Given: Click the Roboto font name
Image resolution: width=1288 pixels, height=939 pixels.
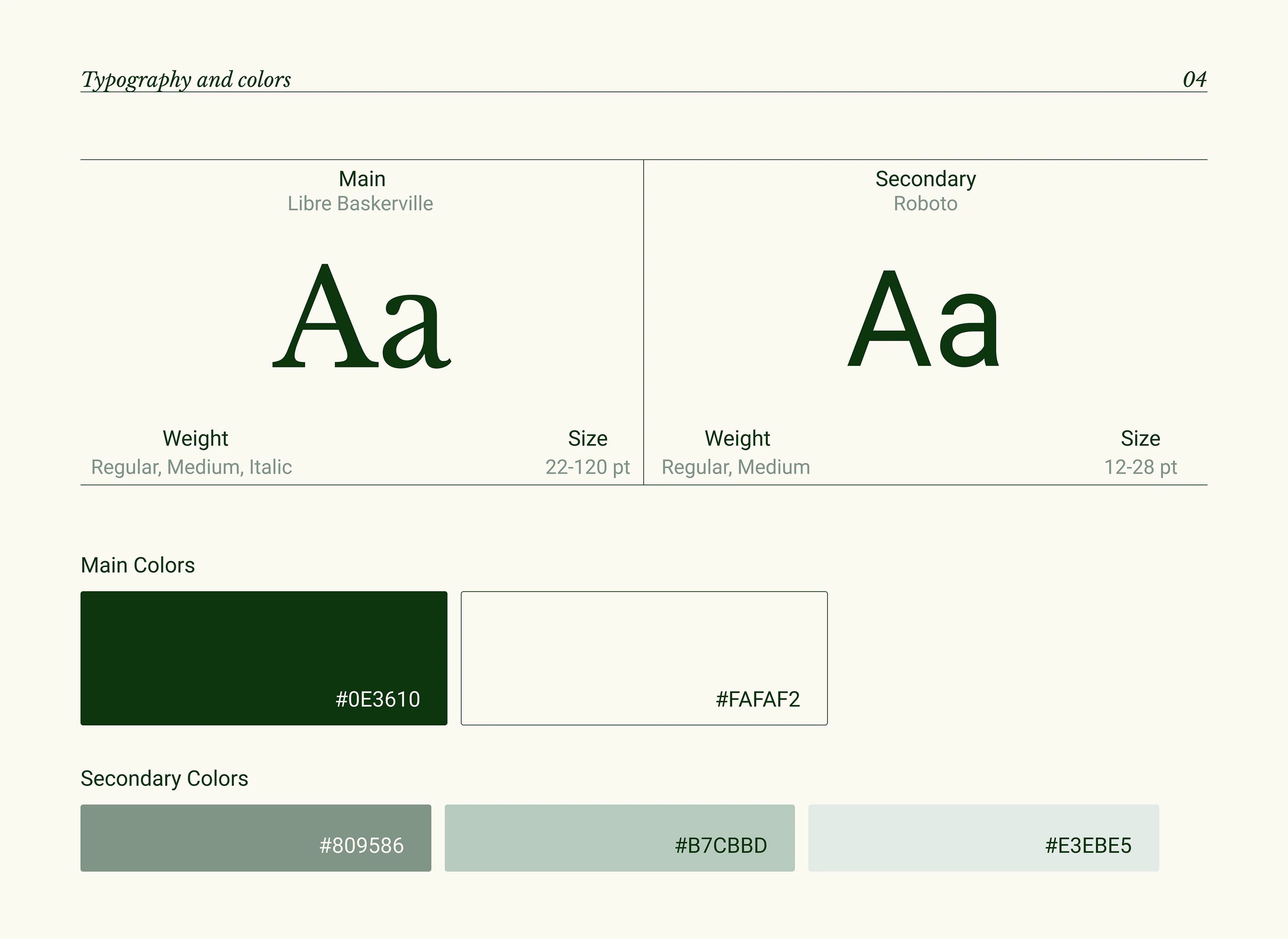Looking at the screenshot, I should 925,204.
